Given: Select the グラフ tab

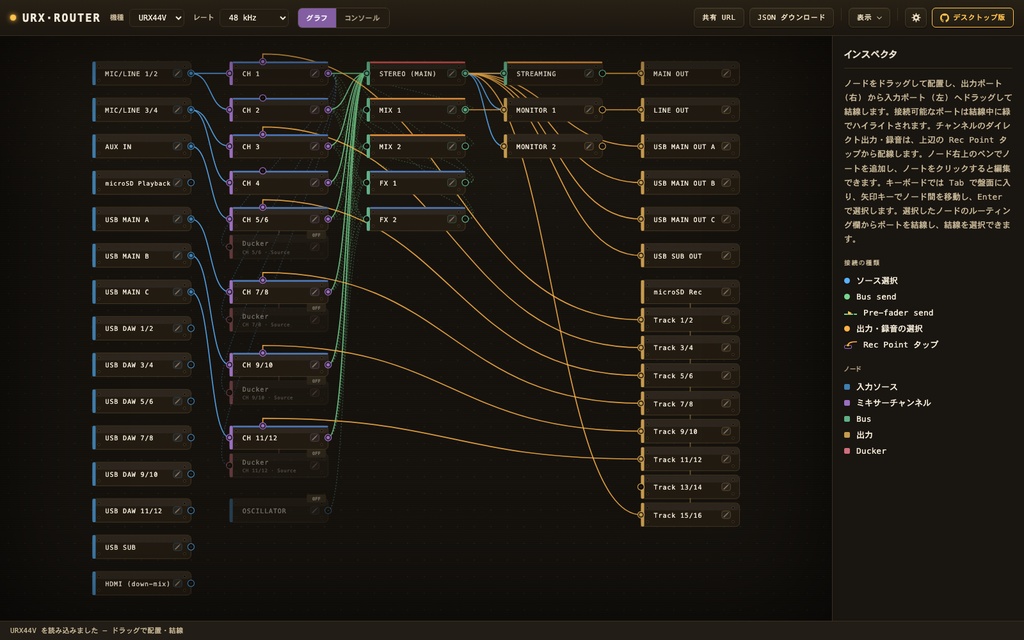Looking at the screenshot, I should tap(317, 18).
